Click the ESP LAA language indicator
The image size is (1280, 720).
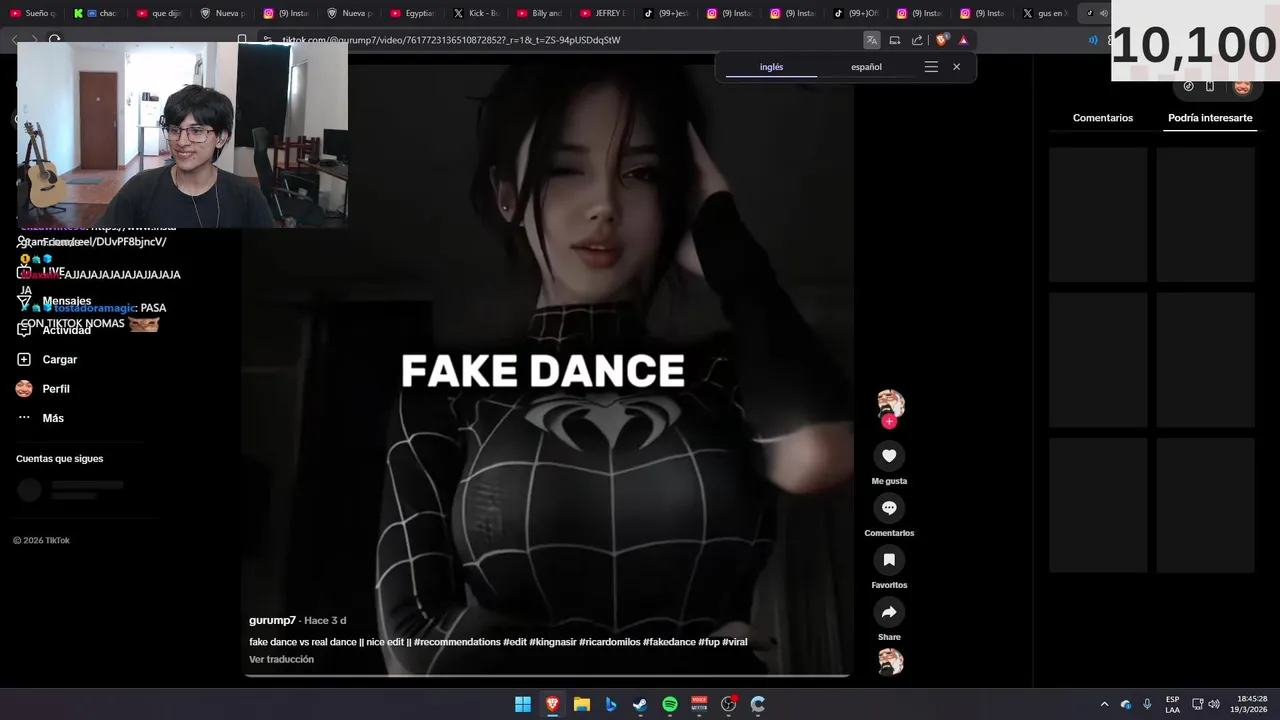1172,704
